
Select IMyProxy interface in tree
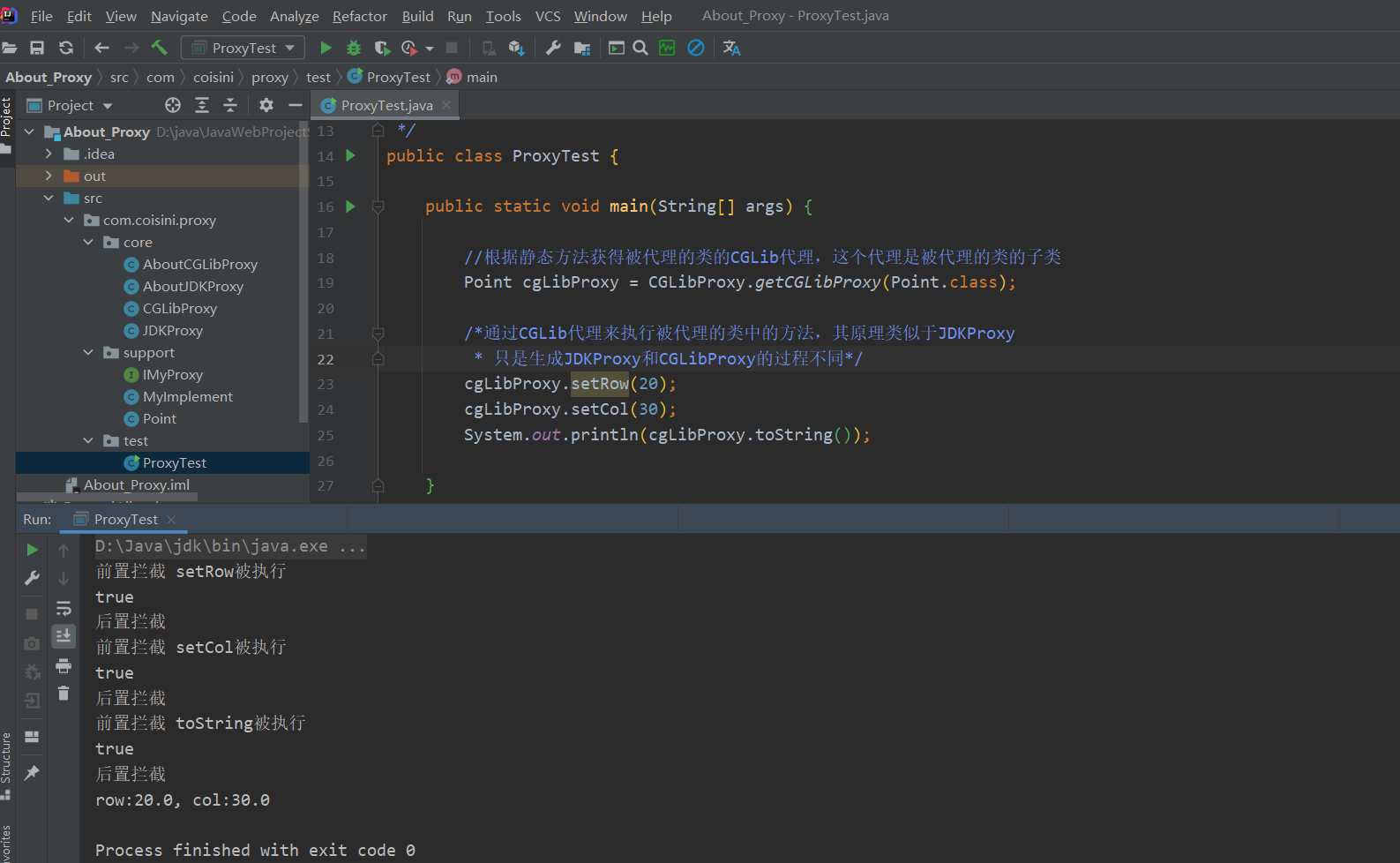click(173, 374)
